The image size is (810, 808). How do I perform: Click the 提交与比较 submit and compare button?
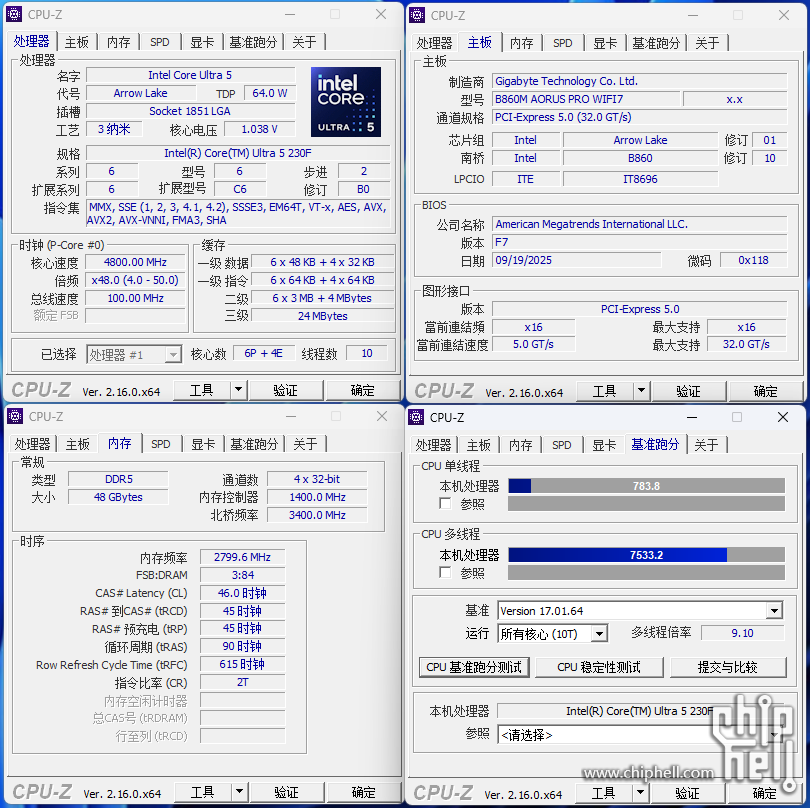click(727, 667)
